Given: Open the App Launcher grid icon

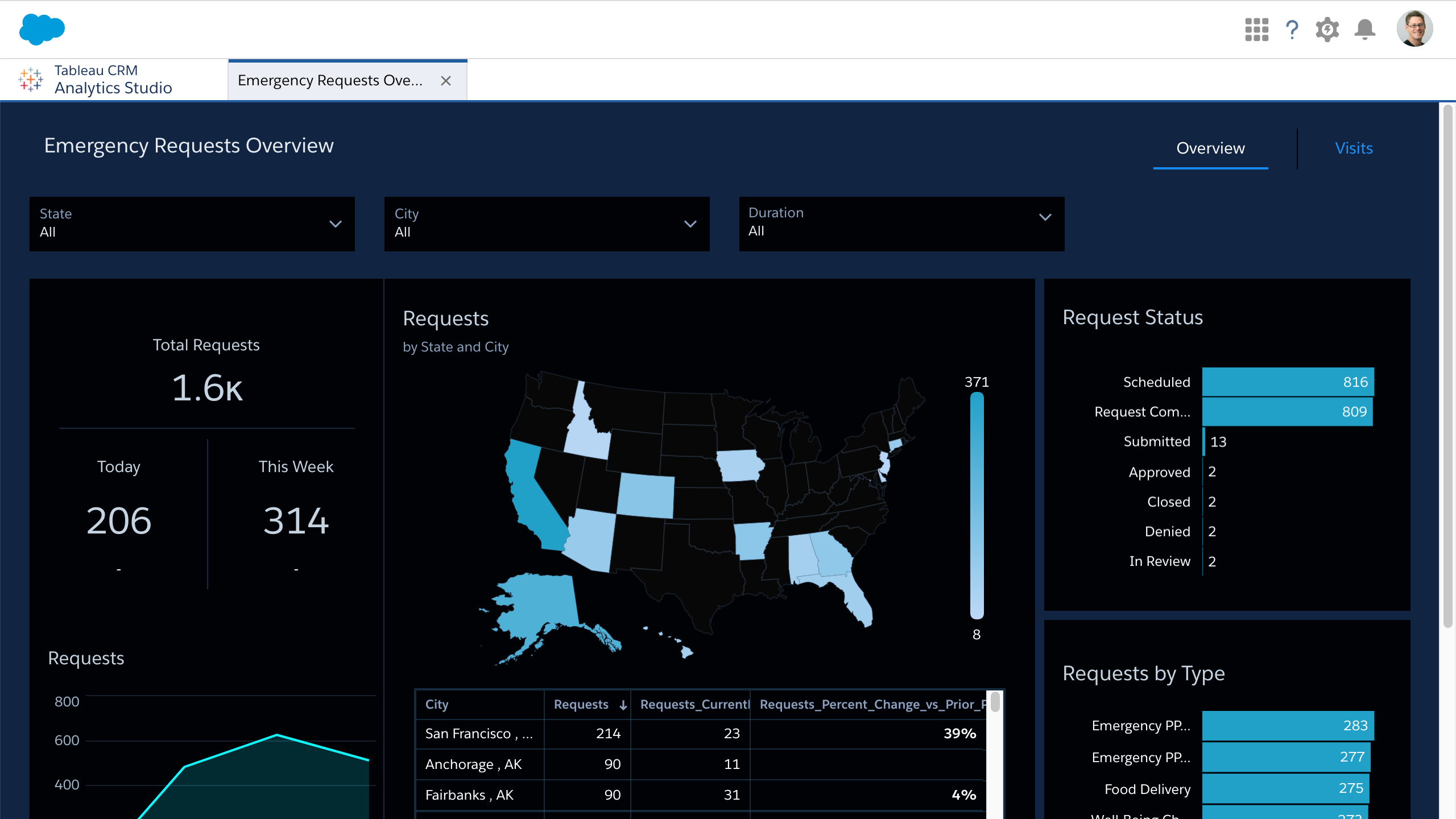Looking at the screenshot, I should click(1256, 30).
